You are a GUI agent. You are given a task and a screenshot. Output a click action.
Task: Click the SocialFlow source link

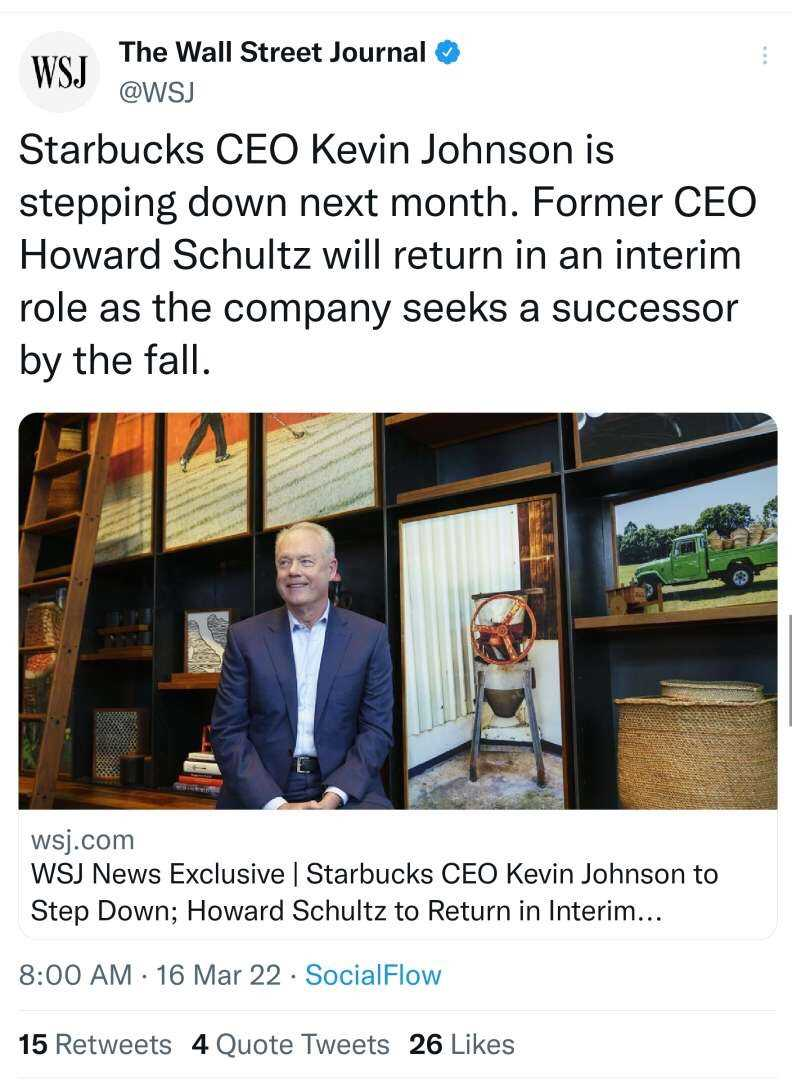[x=373, y=975]
